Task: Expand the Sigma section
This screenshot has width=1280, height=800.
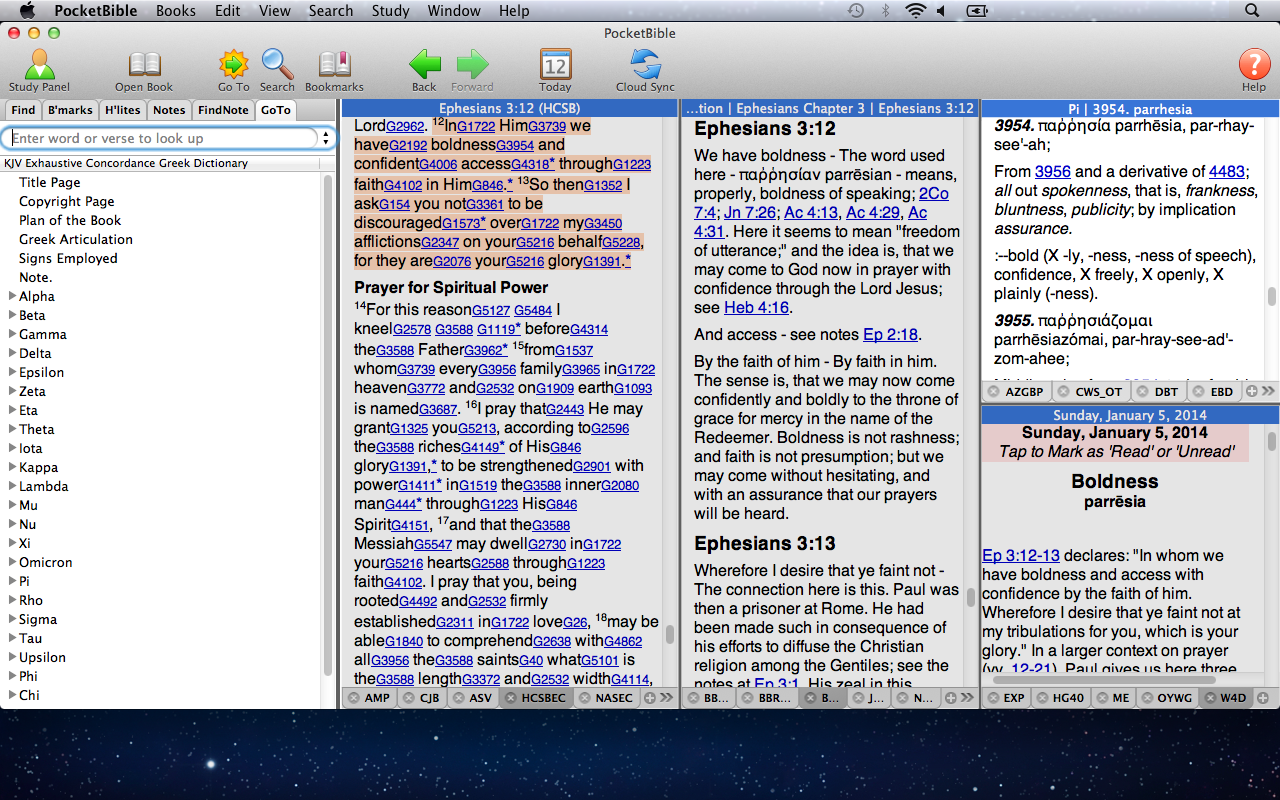Action: (x=12, y=619)
